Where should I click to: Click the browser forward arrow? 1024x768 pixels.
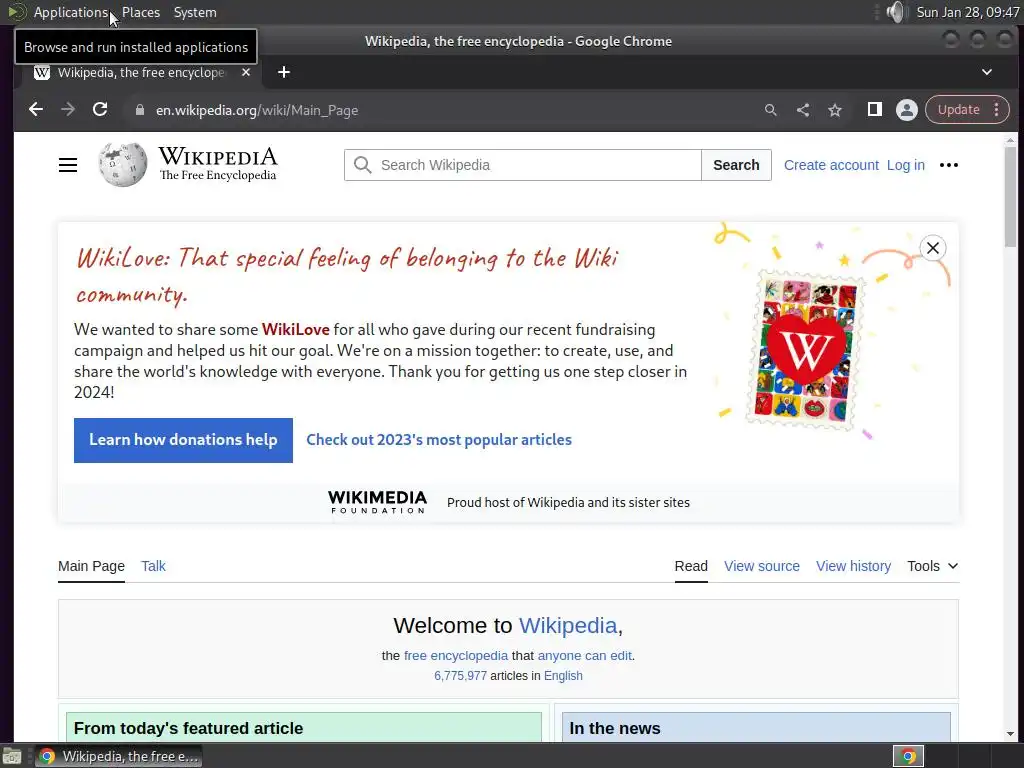pos(68,110)
